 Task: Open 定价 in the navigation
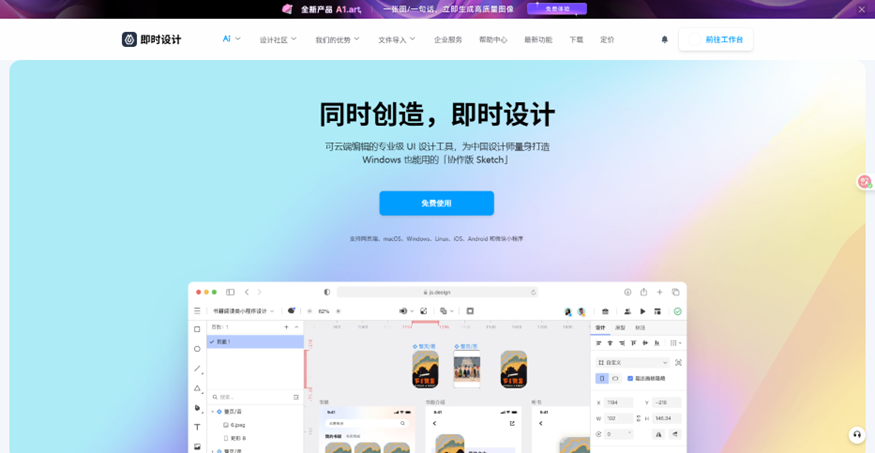pos(607,40)
